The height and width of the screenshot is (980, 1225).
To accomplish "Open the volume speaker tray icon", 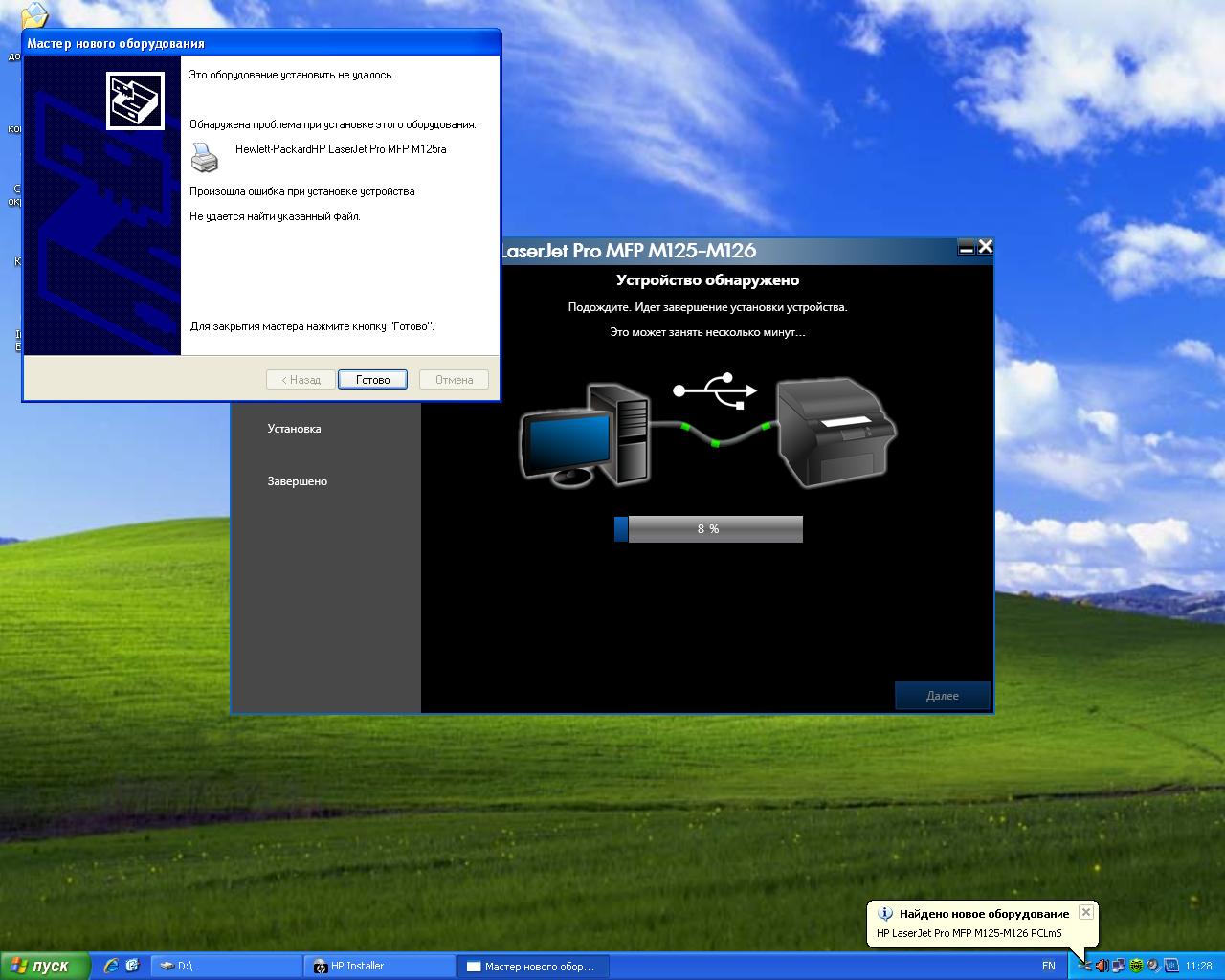I will click(1102, 966).
